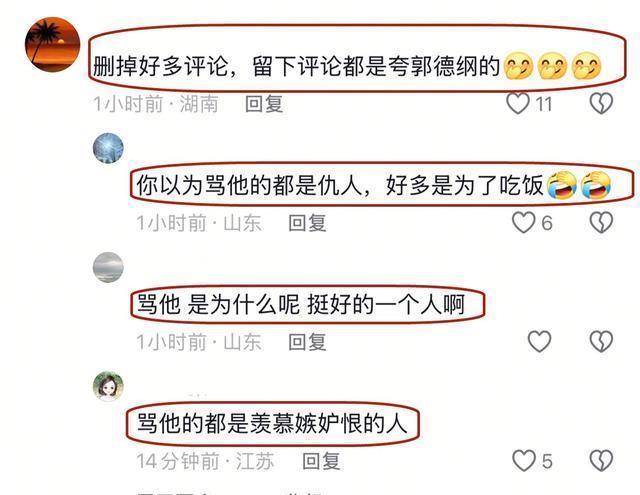This screenshot has height=495, width=640.
Task: Like the Jiangsu comment with 5 likes
Action: tap(524, 461)
